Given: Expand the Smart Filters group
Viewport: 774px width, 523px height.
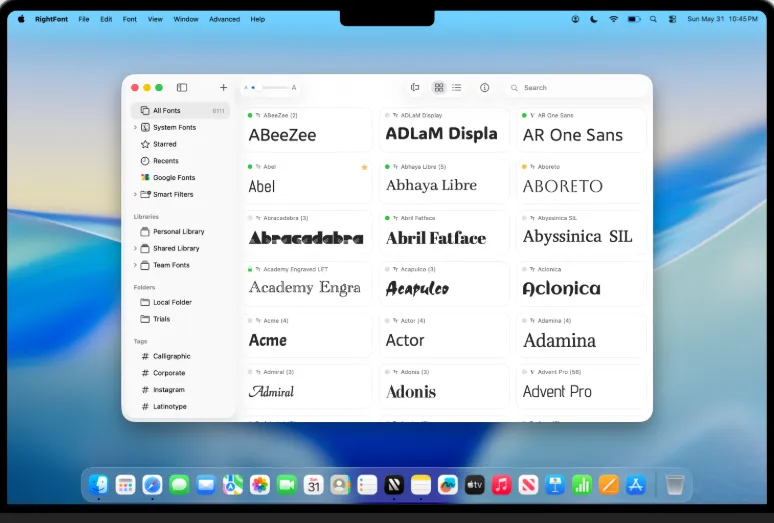Looking at the screenshot, I should [135, 194].
